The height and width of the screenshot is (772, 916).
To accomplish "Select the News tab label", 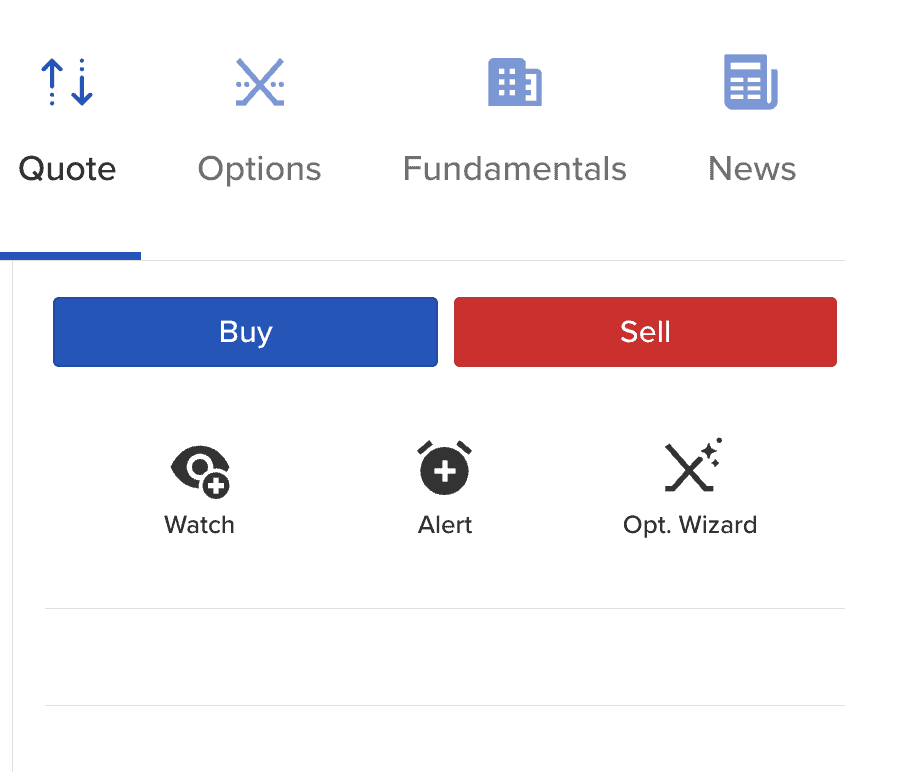I will point(752,169).
